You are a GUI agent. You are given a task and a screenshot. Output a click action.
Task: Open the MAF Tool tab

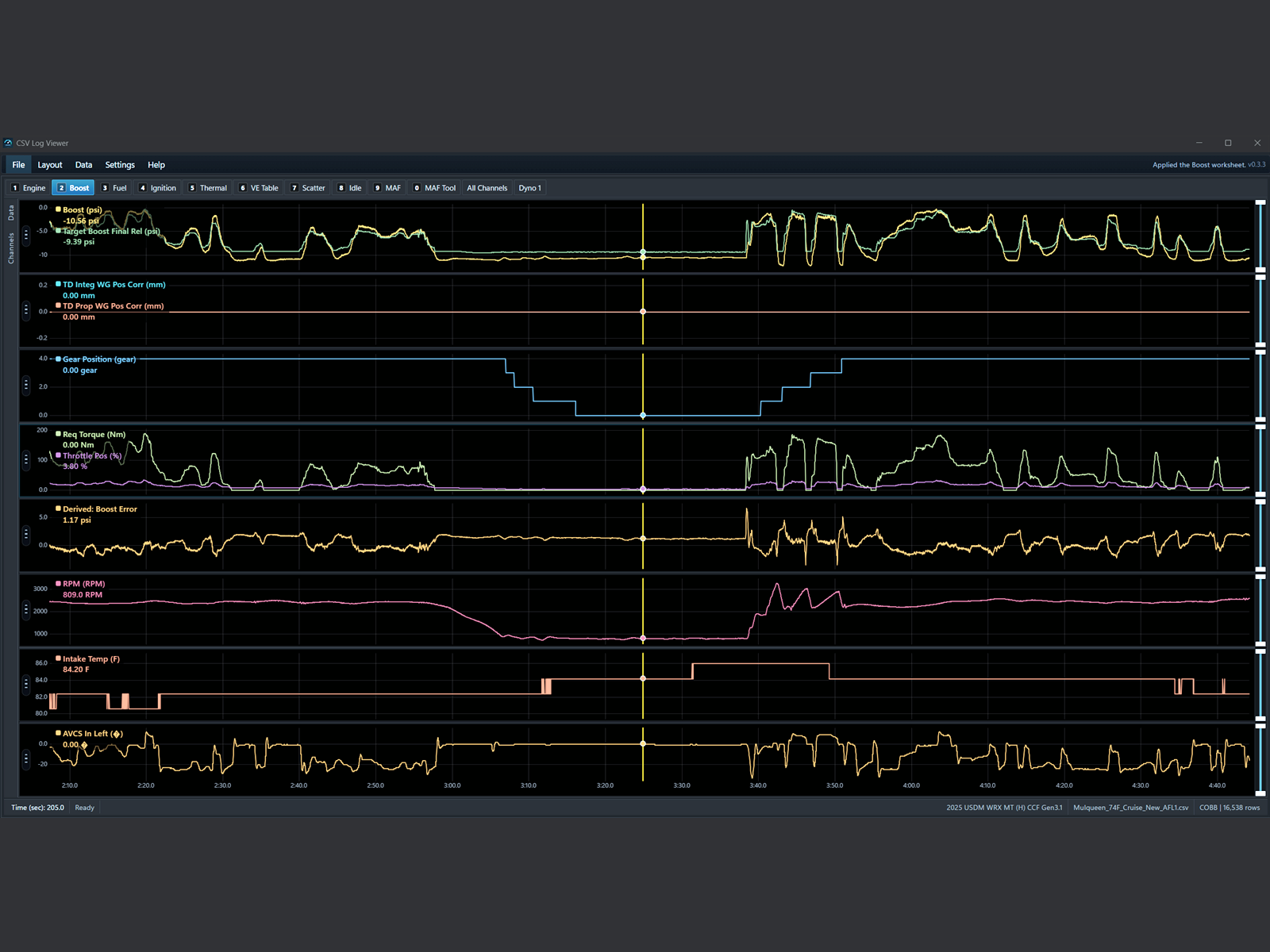pos(435,188)
